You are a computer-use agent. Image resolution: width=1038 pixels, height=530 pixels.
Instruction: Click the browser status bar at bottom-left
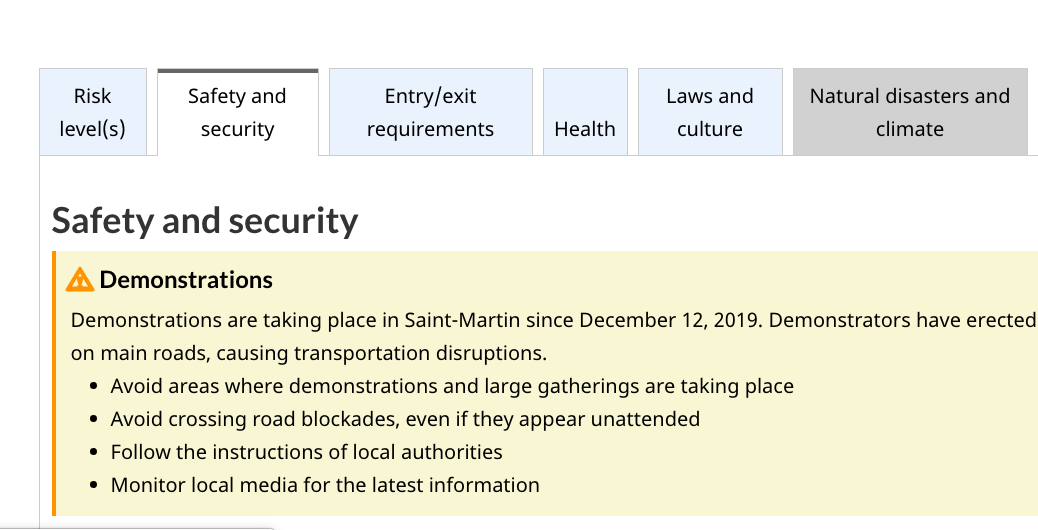coord(136,529)
